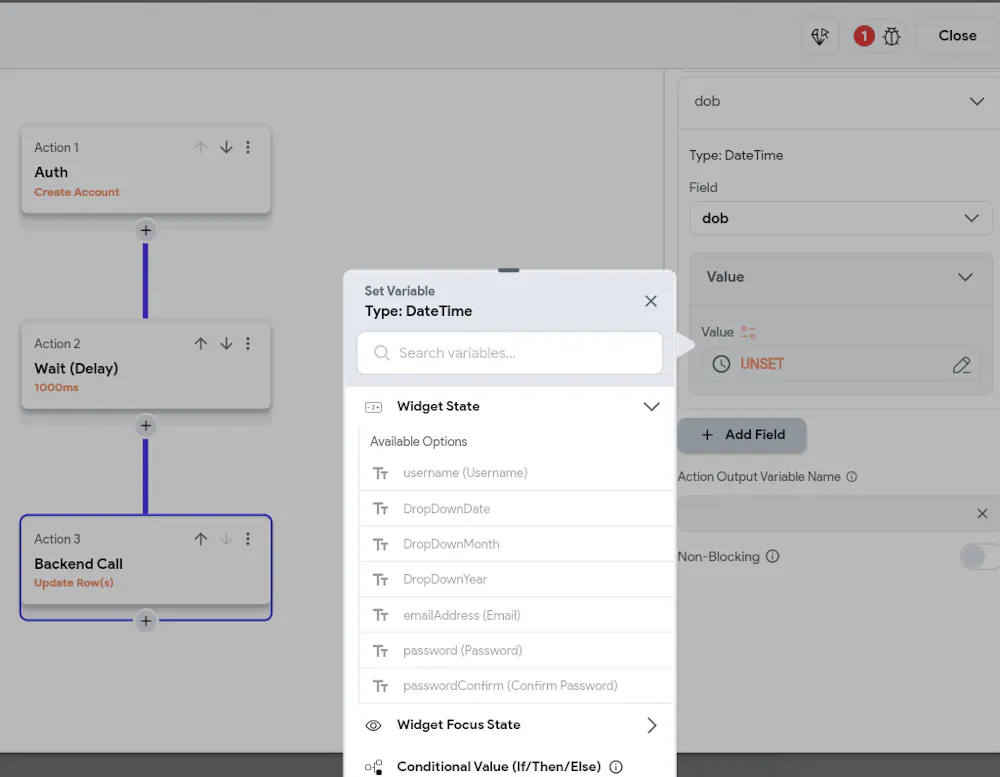Select DropDownMonth from available options
Screen dimensions: 1000x777
(516, 544)
